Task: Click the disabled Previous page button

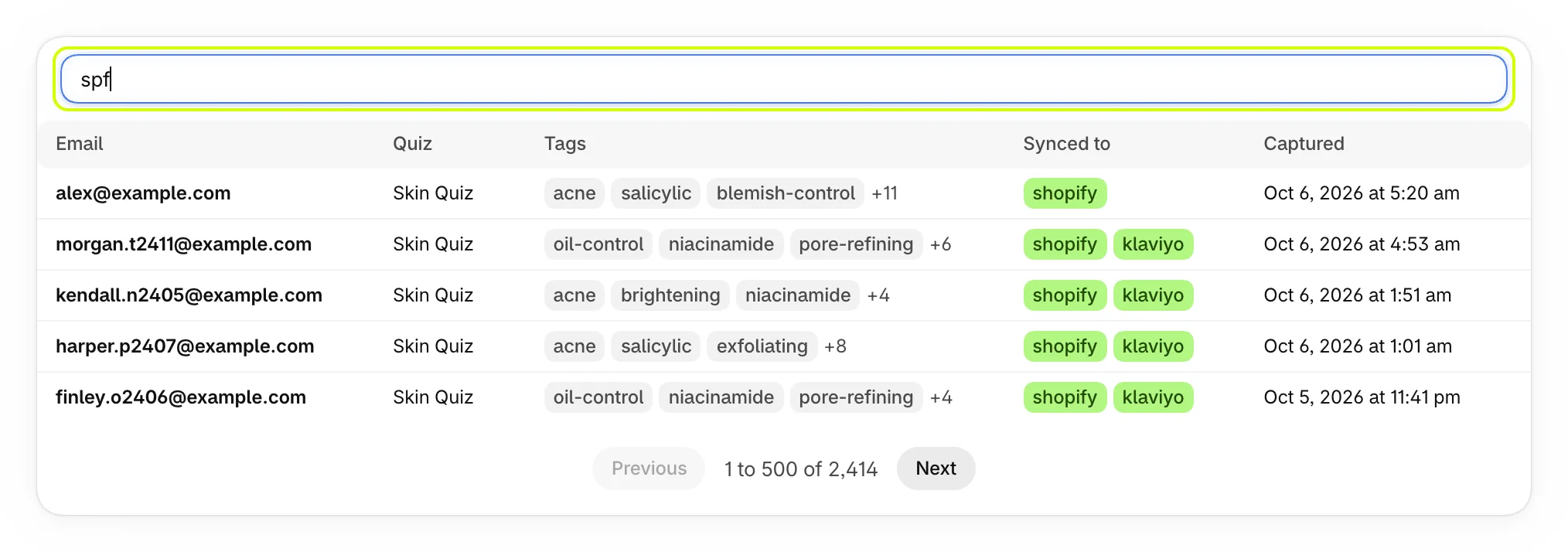Action: [649, 469]
